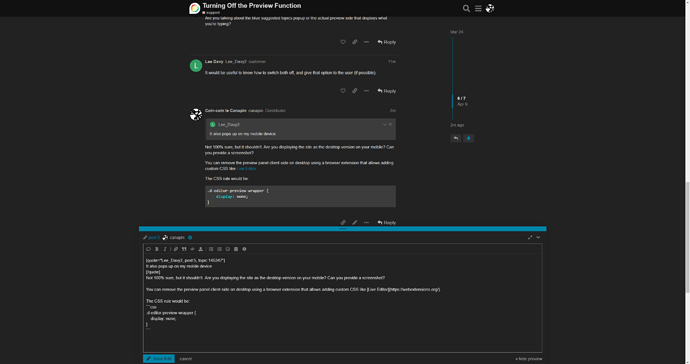Show more actions on Lee Davy's post
The image size is (690, 364).
coord(366,91)
